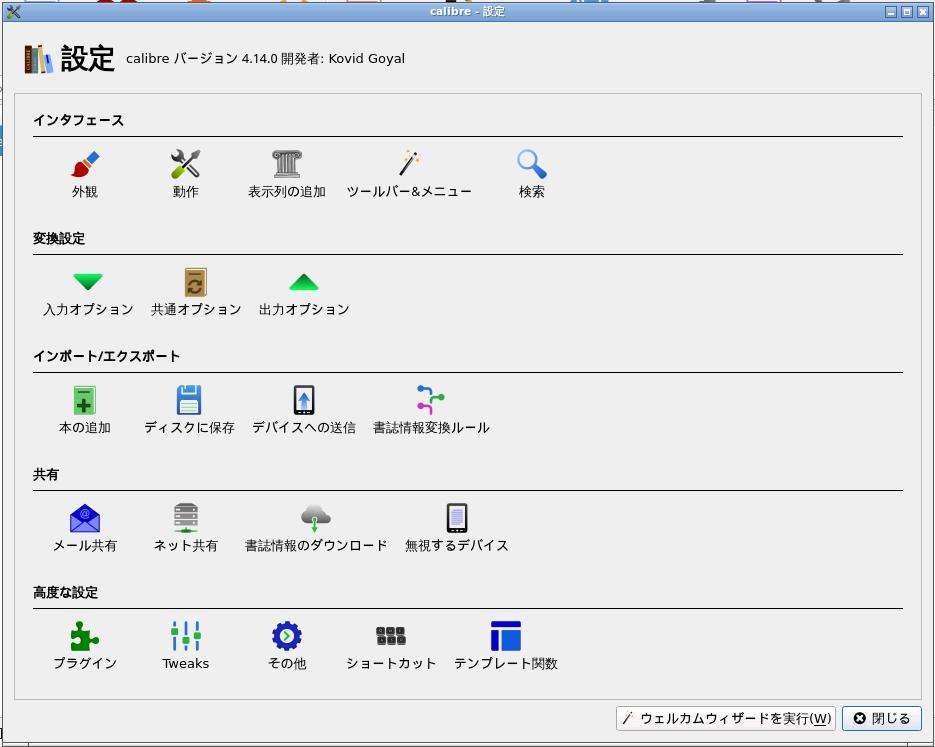Open 本の追加 import settings
The width and height of the screenshot is (935, 747).
click(85, 410)
